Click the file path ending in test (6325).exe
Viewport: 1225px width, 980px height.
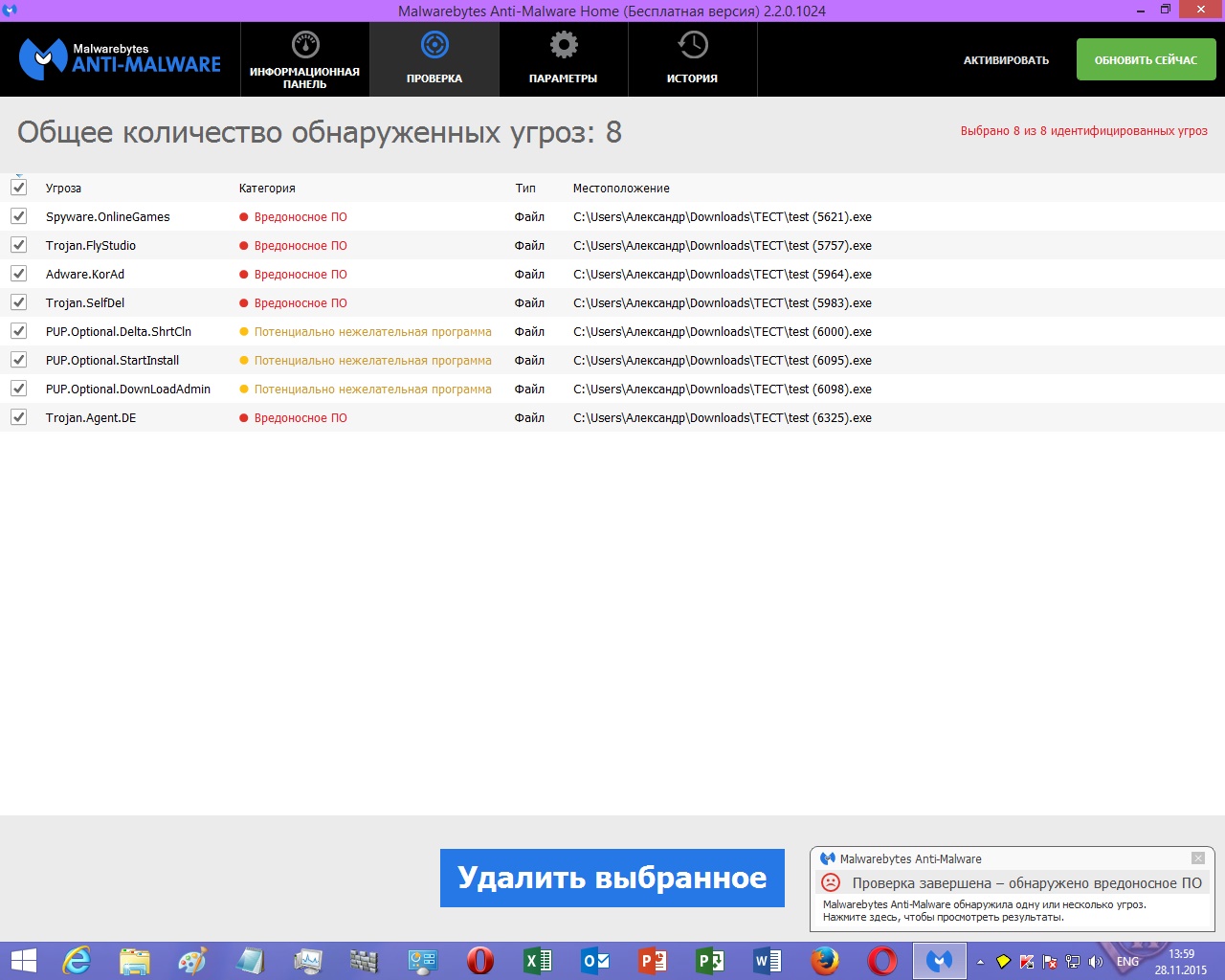[723, 418]
